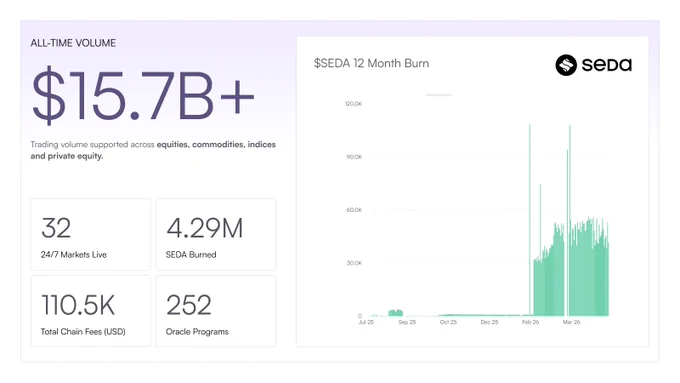The image size is (680, 383).
Task: Click the Dec 25 x-axis label
Action: tap(489, 322)
